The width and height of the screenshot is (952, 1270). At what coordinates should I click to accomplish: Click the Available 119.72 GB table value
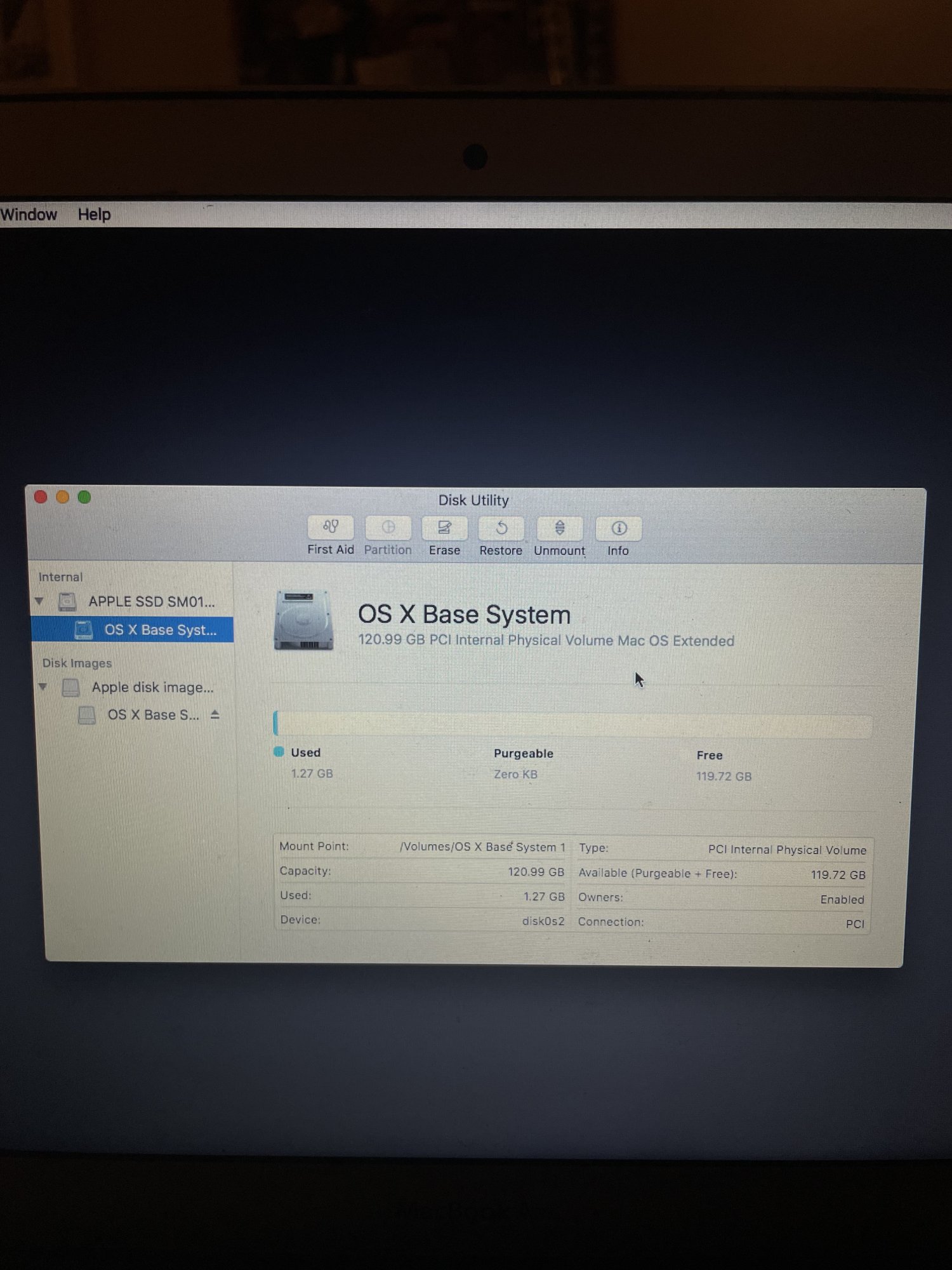(838, 875)
